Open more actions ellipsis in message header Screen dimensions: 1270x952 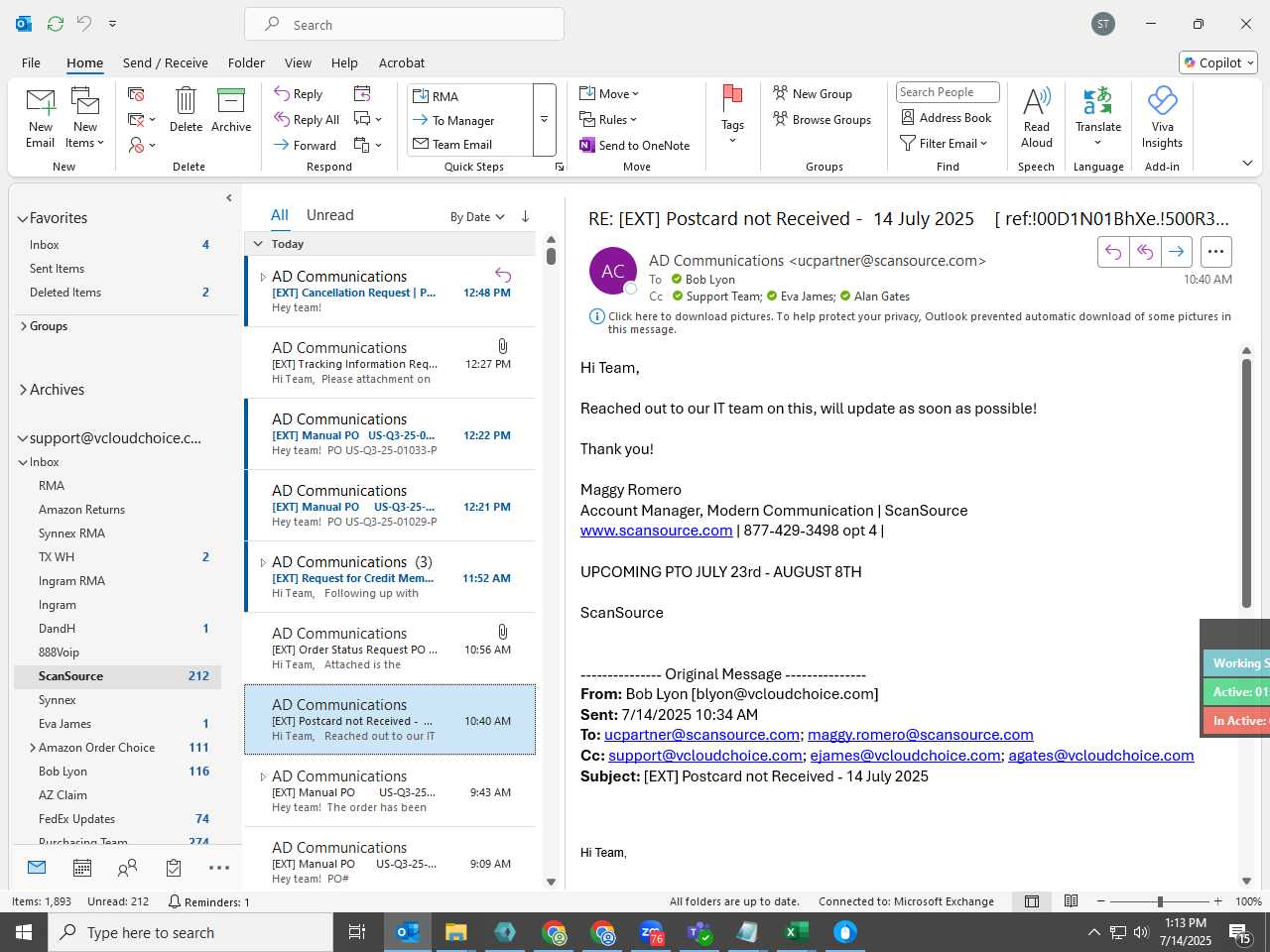pyautogui.click(x=1215, y=252)
